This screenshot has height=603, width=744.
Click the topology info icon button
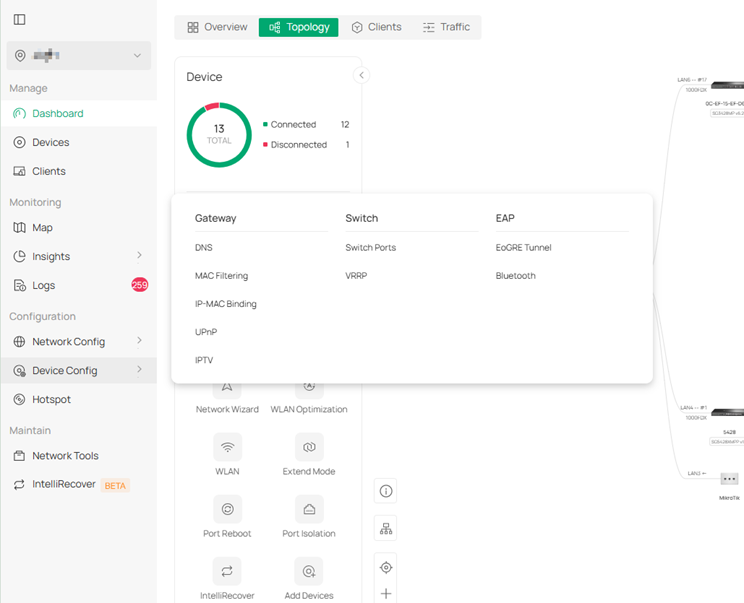(x=386, y=491)
